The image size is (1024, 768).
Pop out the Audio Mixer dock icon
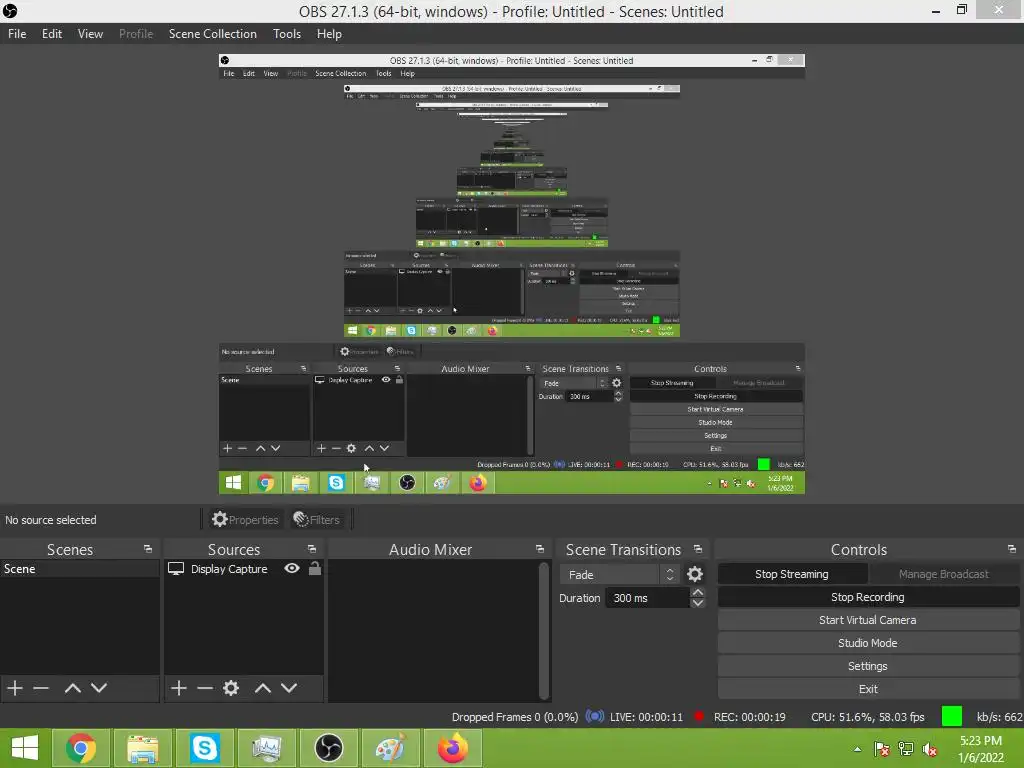[540, 549]
